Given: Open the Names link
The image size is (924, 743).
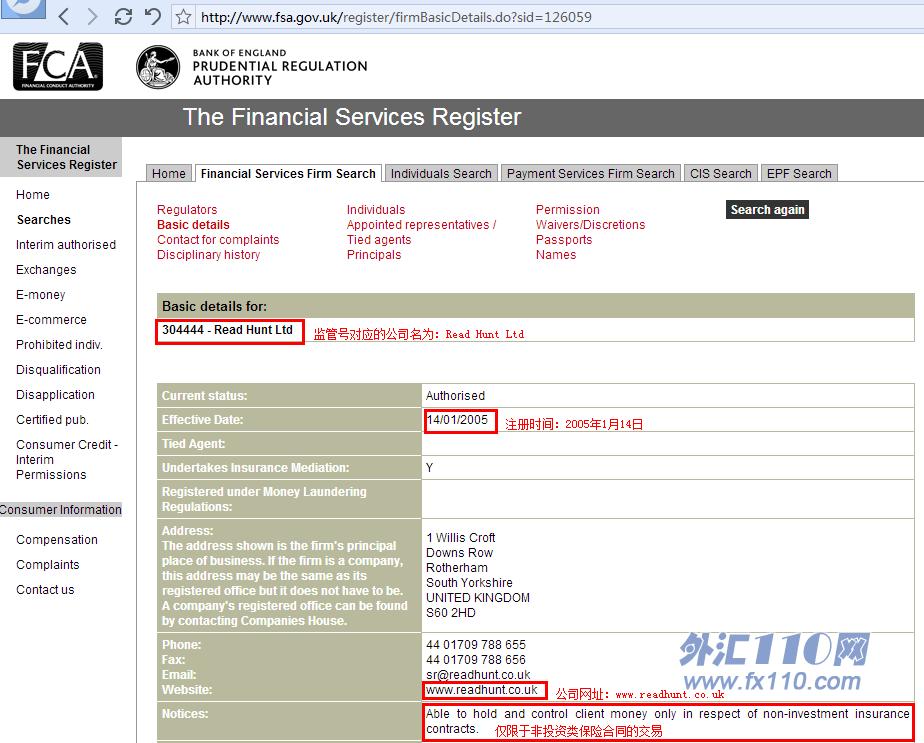Looking at the screenshot, I should click(556, 255).
